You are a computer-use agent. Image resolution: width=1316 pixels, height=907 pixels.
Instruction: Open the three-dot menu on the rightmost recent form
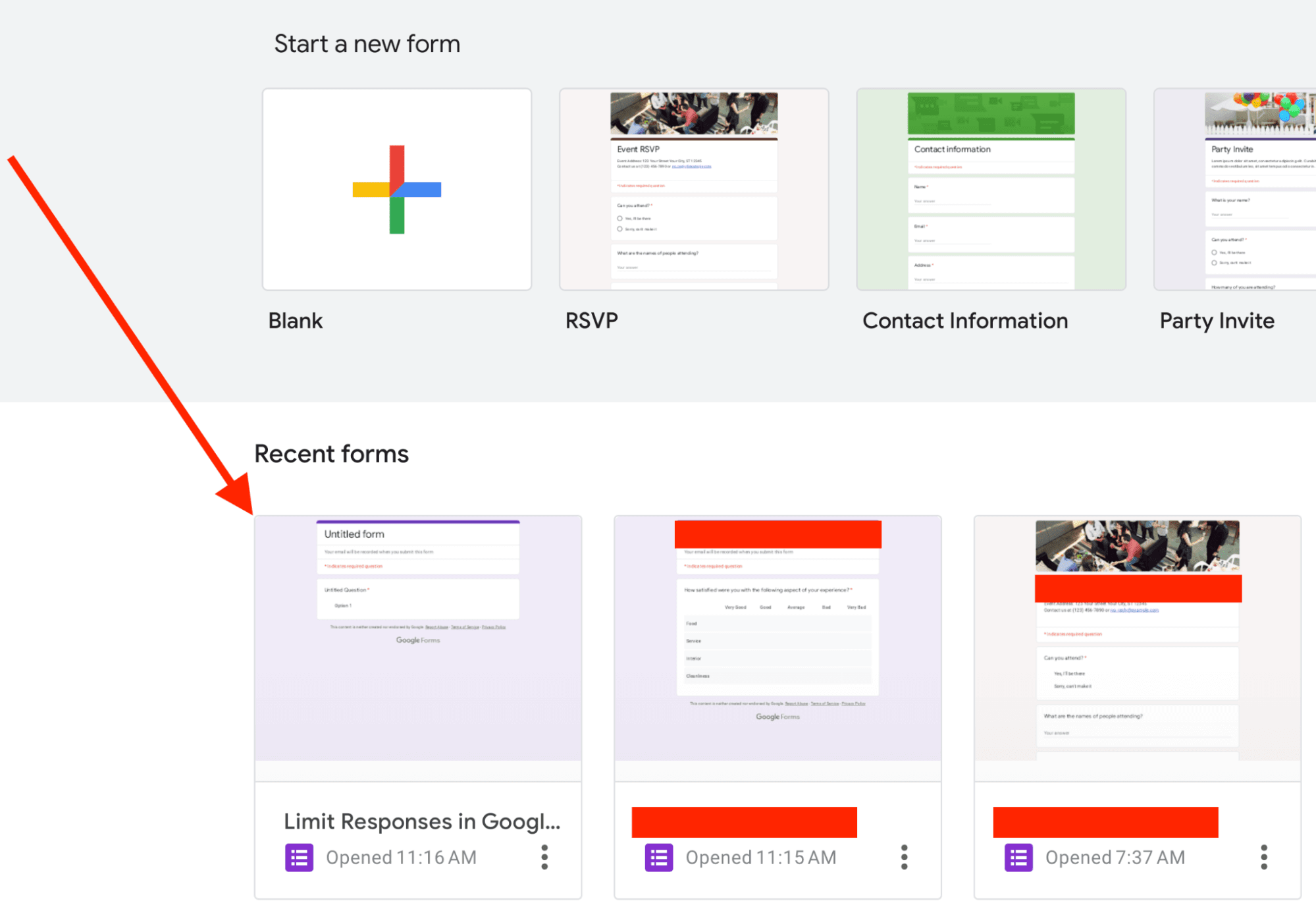point(1263,857)
